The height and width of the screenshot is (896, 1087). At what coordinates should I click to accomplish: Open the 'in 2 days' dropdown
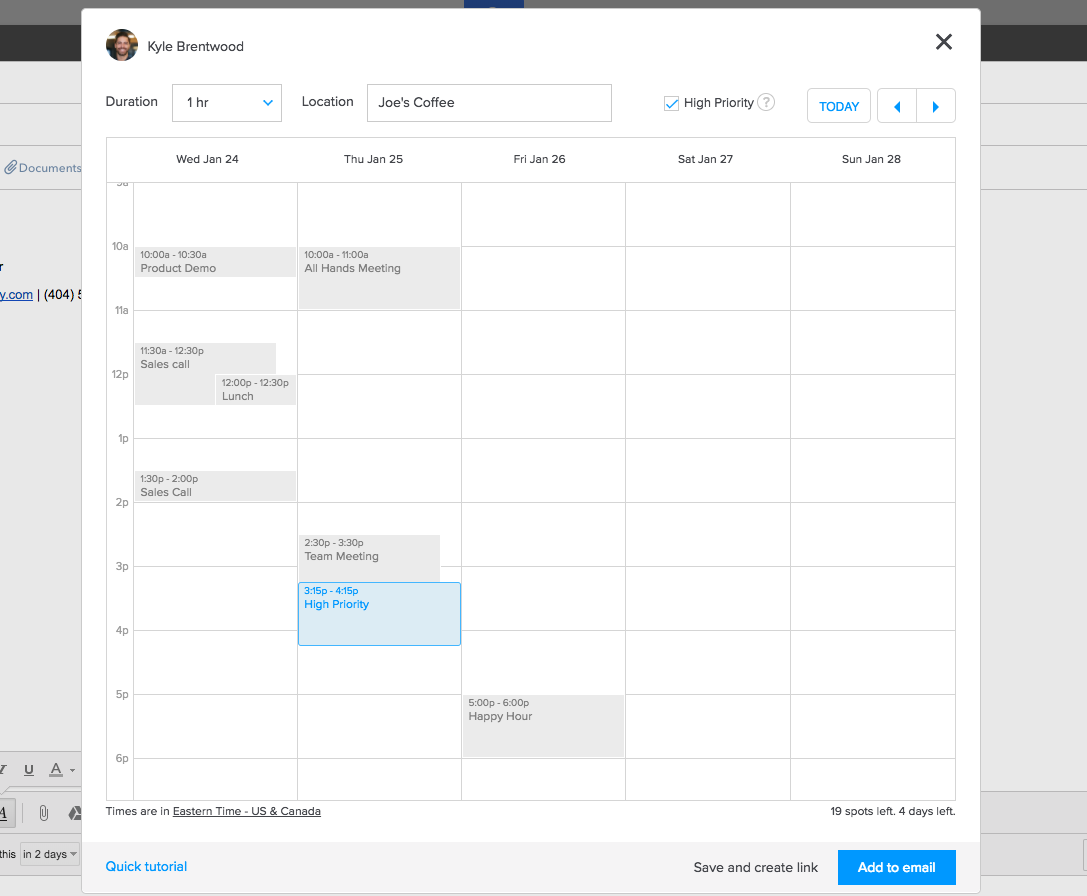click(x=49, y=853)
